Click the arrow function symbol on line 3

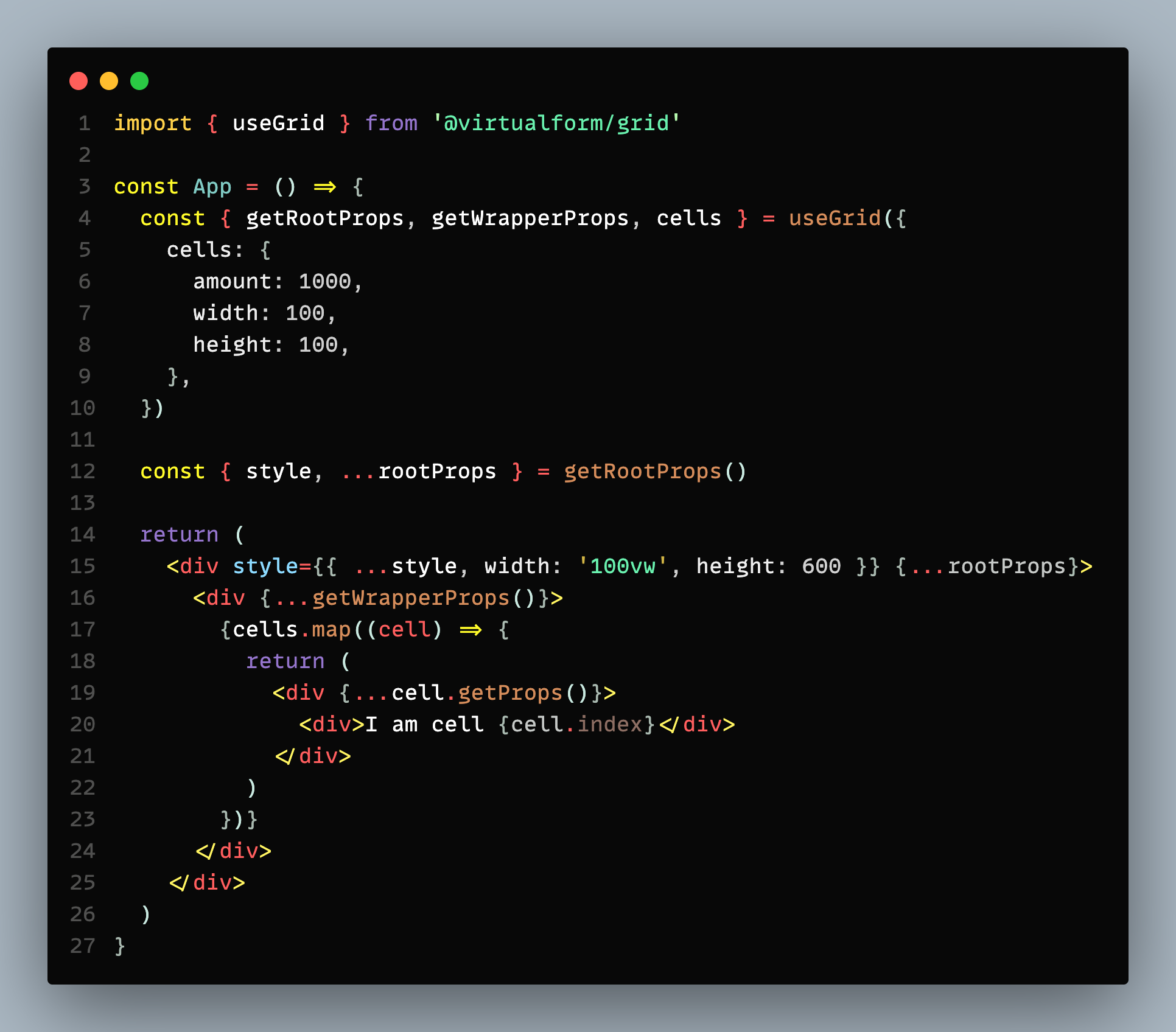[x=324, y=187]
